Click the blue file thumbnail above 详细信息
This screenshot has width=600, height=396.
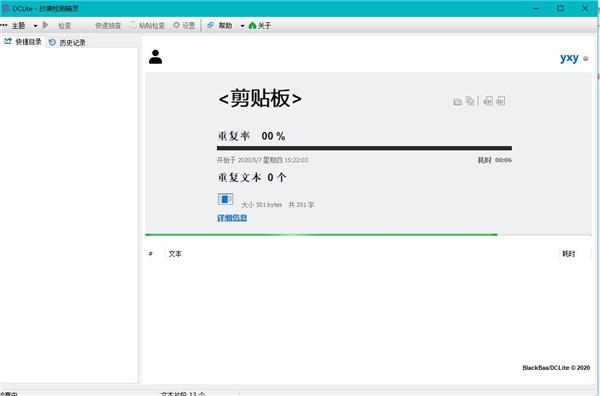pyautogui.click(x=225, y=199)
